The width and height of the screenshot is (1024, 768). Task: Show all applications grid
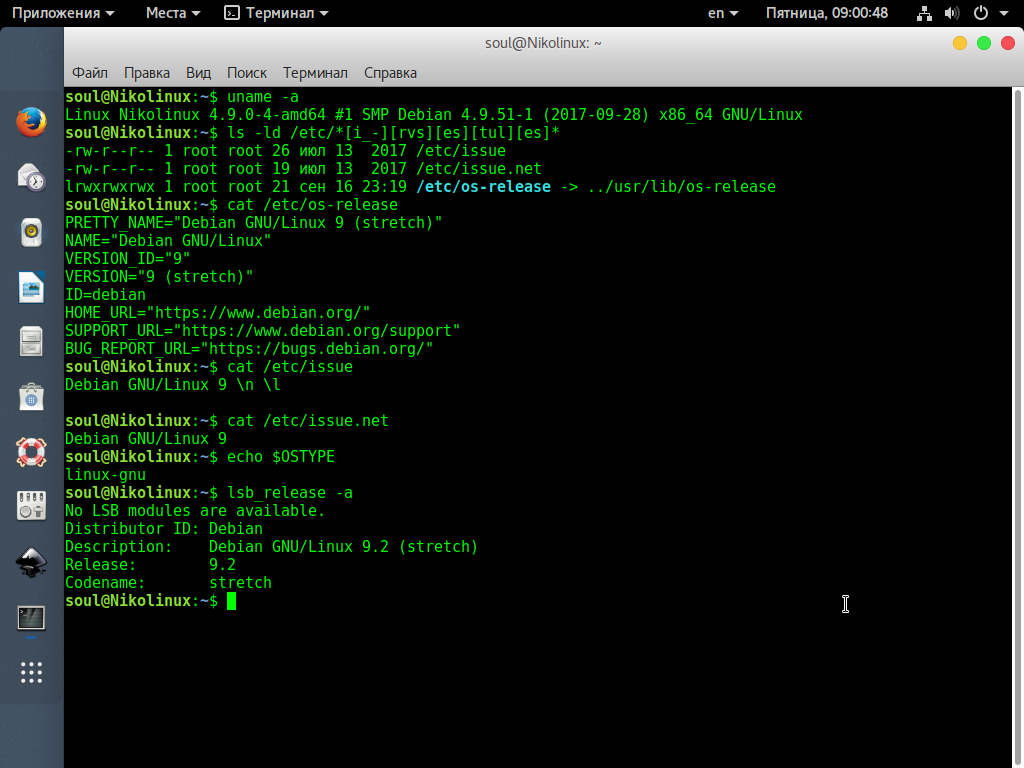(x=31, y=673)
